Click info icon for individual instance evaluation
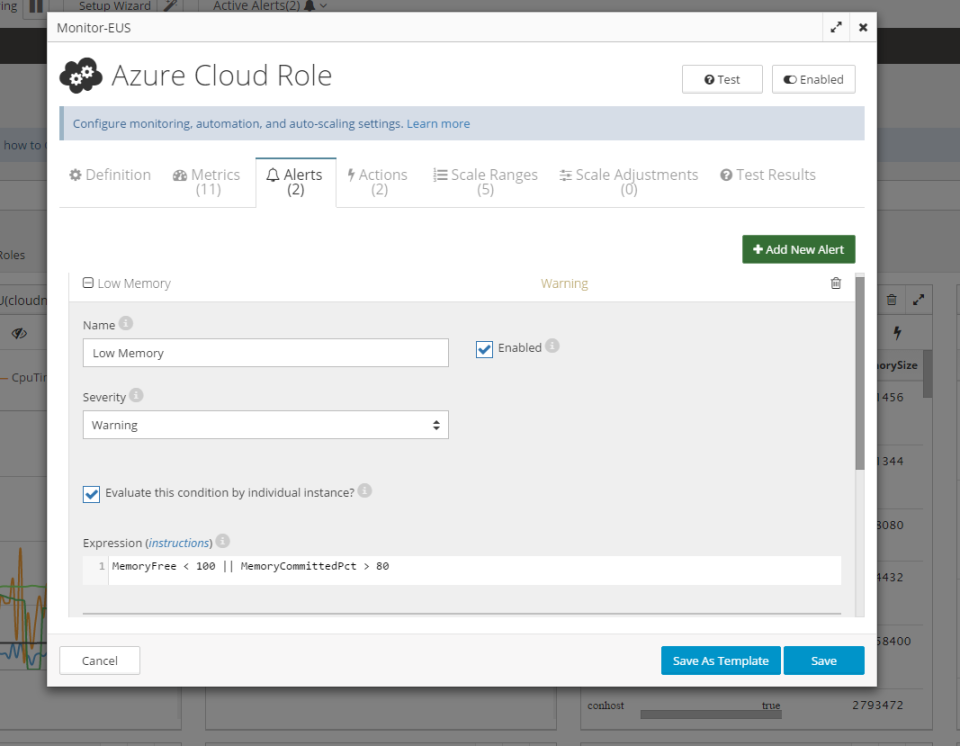The height and width of the screenshot is (746, 960). pyautogui.click(x=365, y=491)
